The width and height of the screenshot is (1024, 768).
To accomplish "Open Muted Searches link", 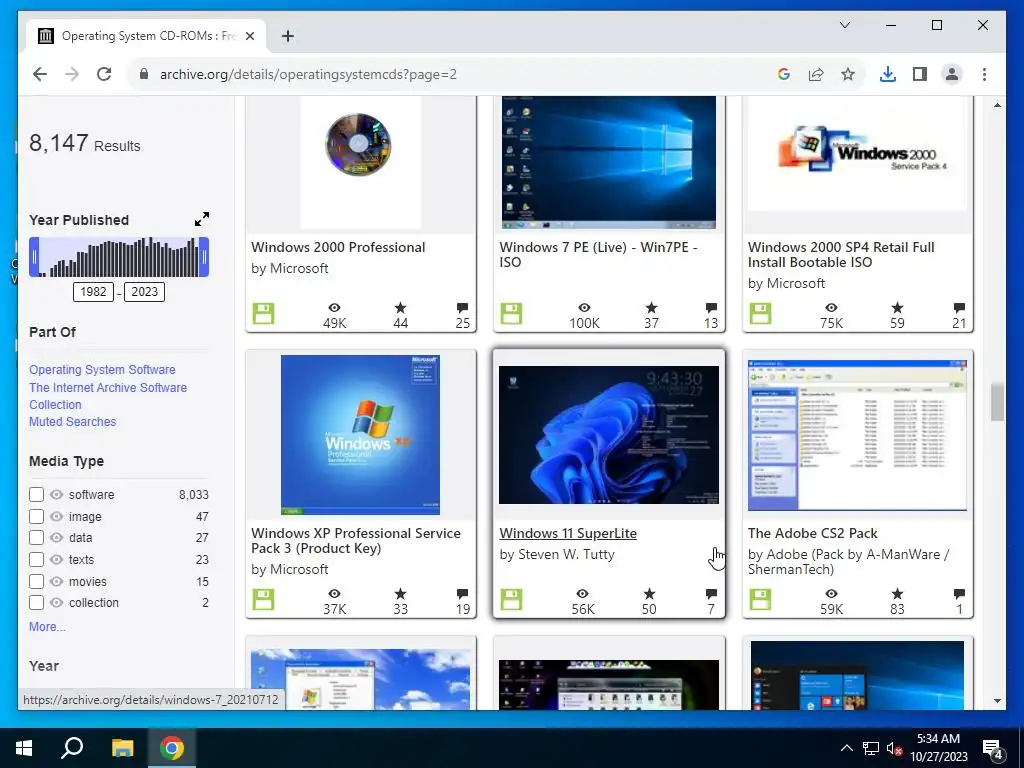I will (72, 422).
